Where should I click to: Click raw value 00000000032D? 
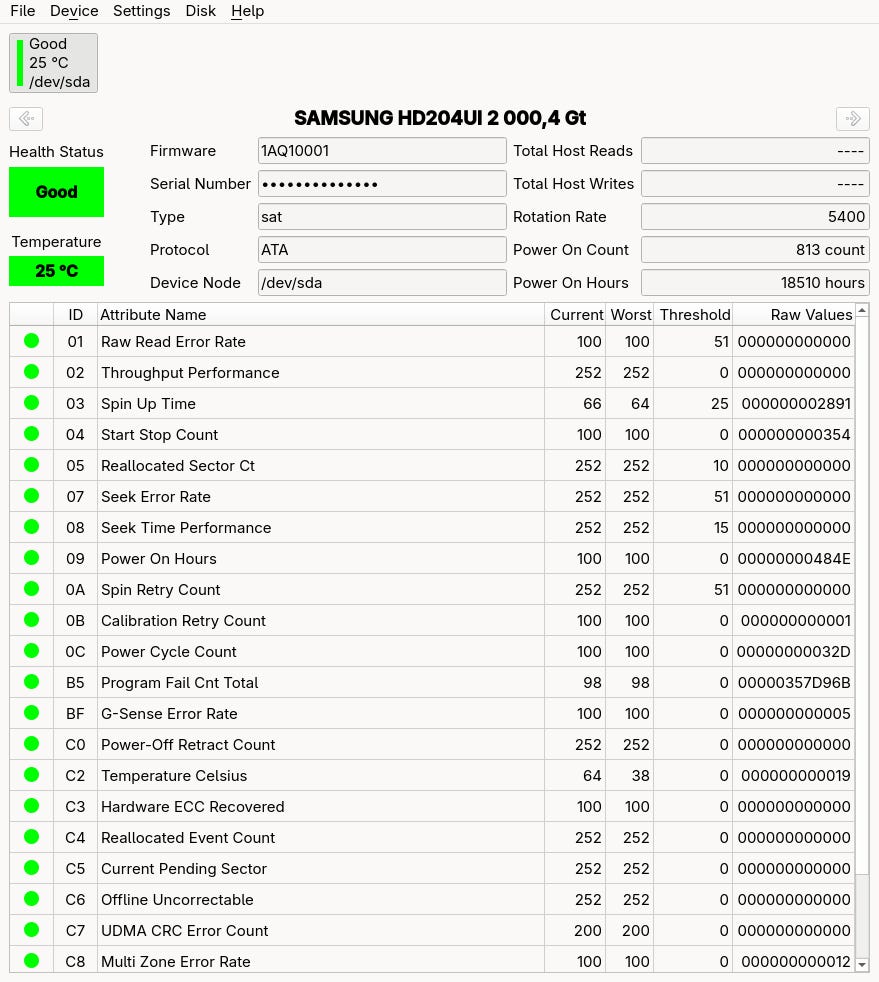tap(793, 652)
